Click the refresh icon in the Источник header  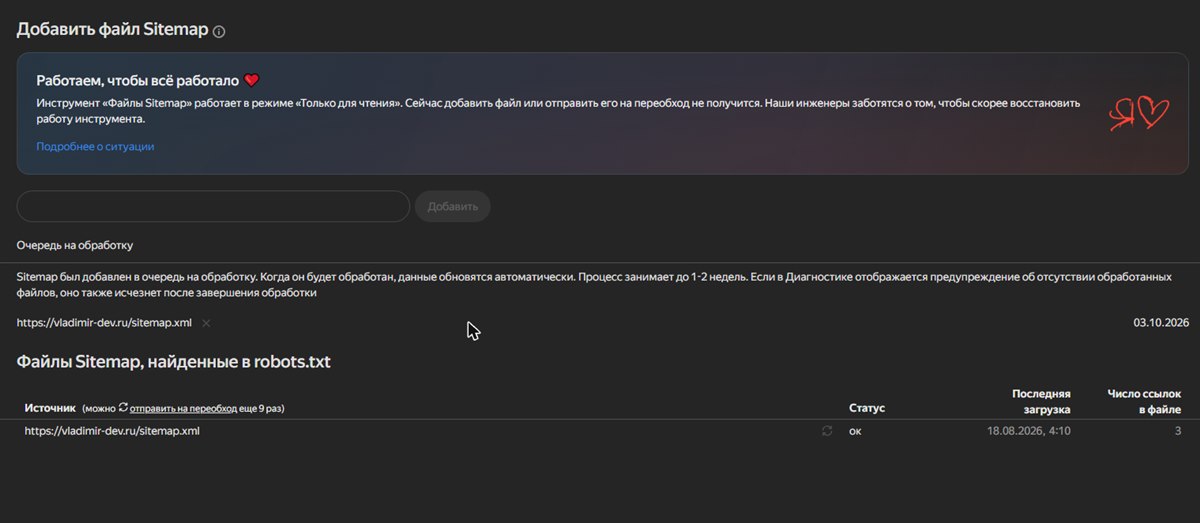(x=123, y=408)
